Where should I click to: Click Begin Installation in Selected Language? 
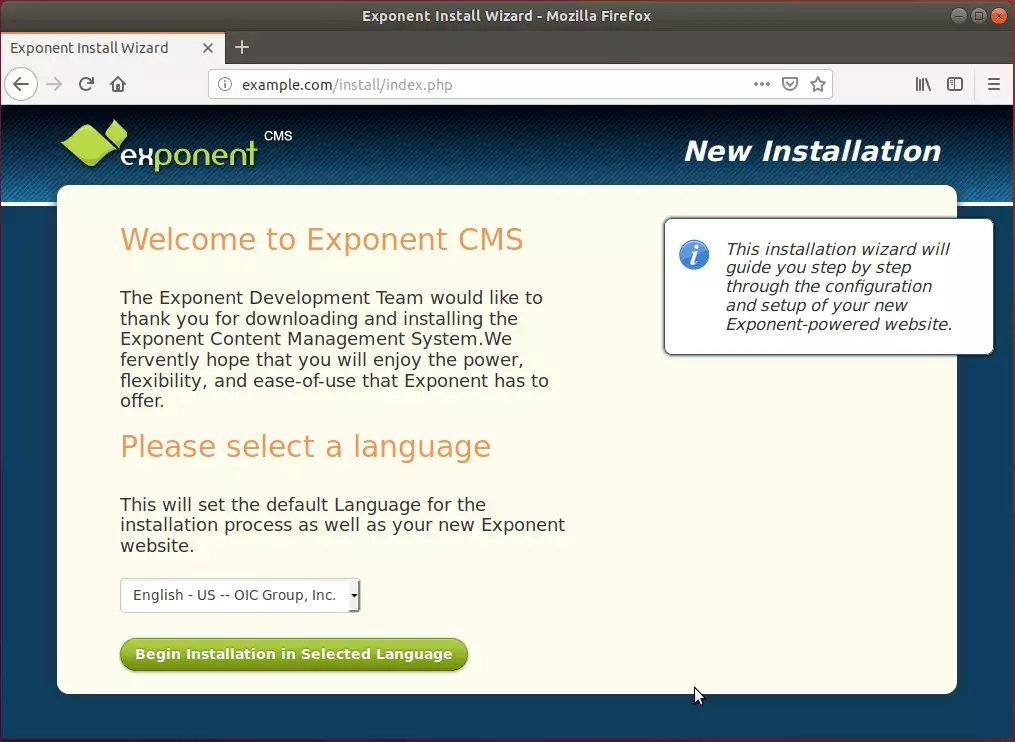pyautogui.click(x=294, y=654)
